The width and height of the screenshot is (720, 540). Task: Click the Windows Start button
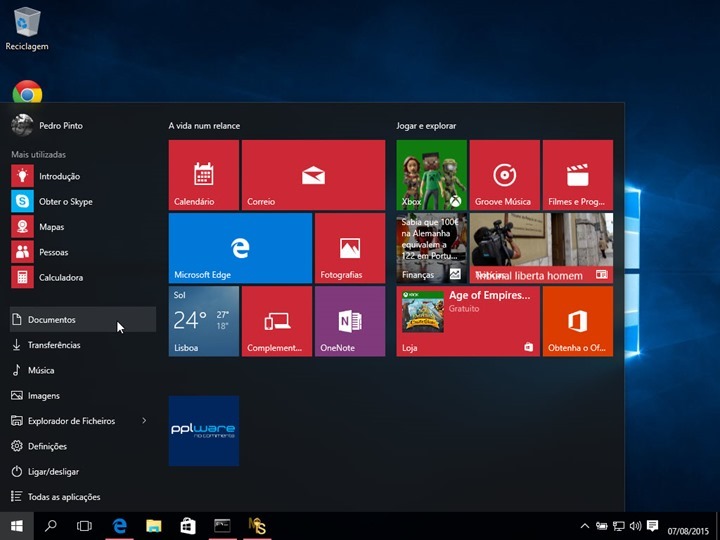tap(17, 526)
